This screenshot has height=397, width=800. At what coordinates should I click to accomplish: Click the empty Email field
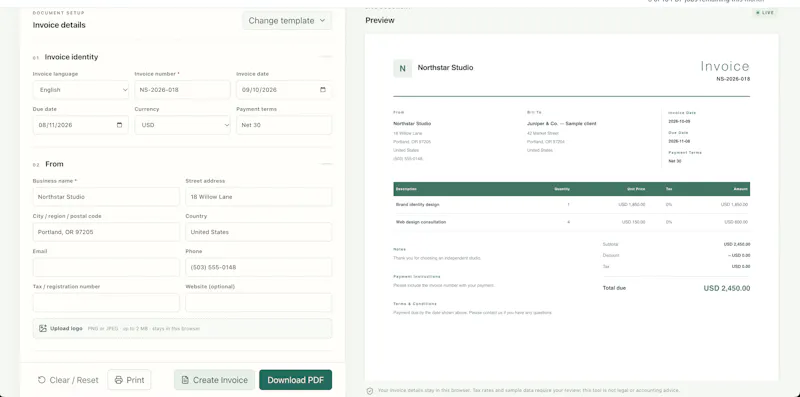coord(106,267)
